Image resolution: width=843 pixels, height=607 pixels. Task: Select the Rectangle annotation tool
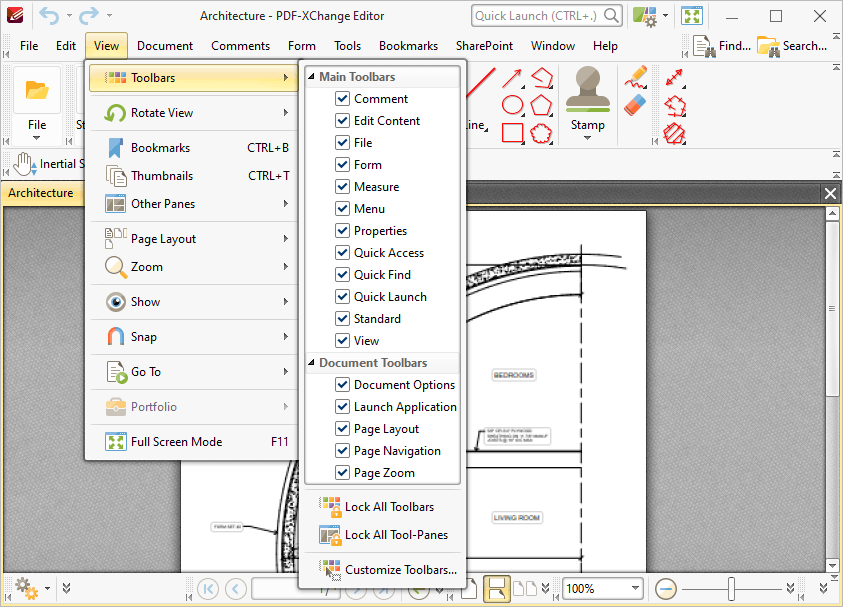click(x=511, y=131)
